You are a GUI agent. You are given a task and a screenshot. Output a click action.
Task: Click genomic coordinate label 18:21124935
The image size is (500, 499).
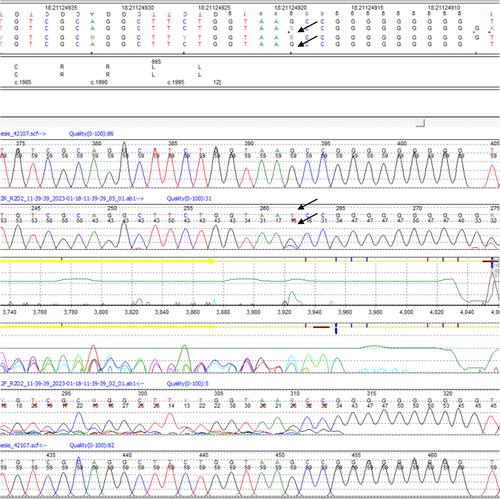[61, 7]
